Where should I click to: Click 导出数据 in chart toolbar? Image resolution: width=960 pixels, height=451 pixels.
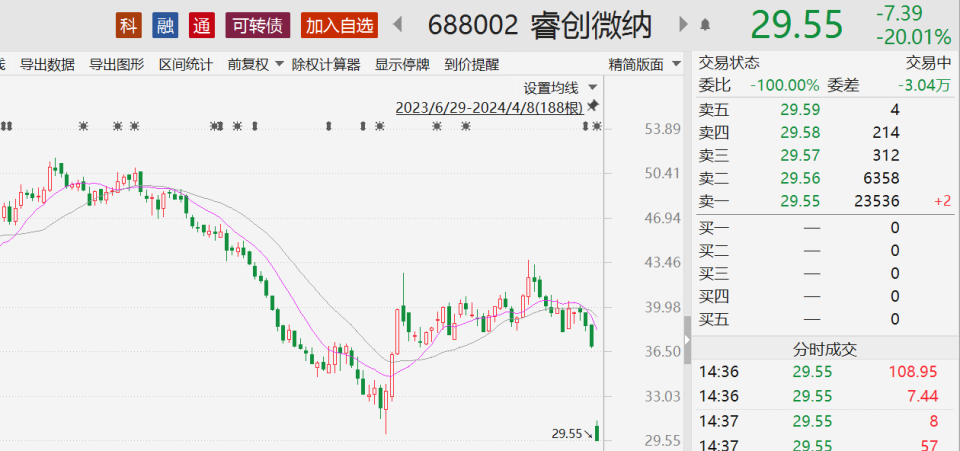tap(47, 65)
